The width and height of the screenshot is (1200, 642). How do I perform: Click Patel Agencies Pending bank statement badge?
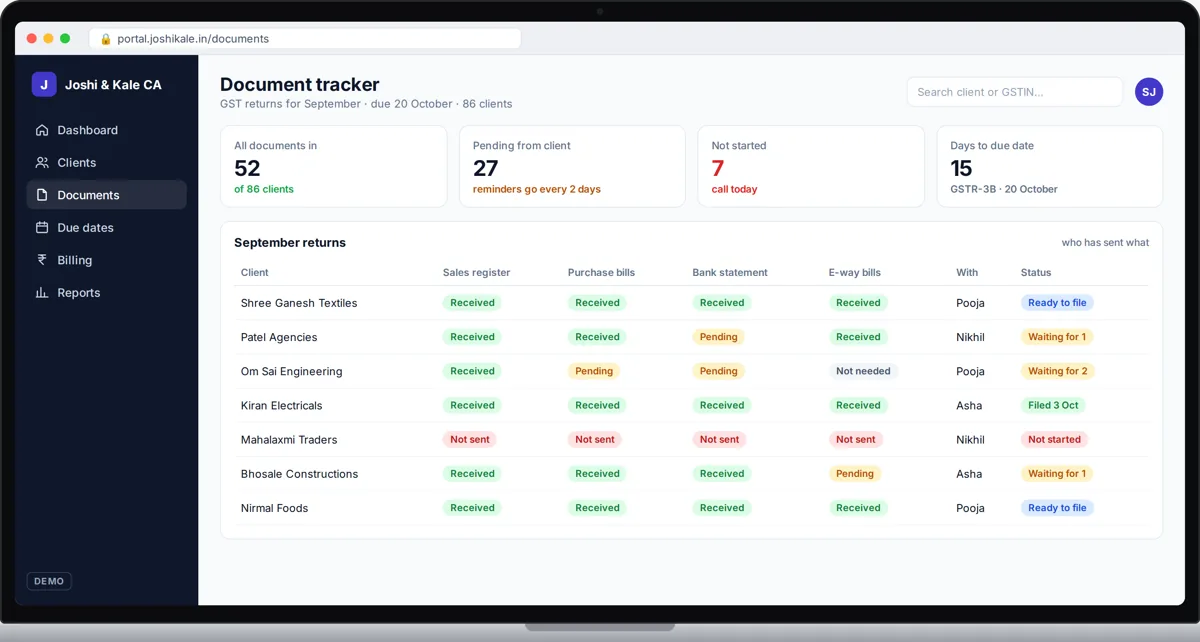tap(719, 337)
